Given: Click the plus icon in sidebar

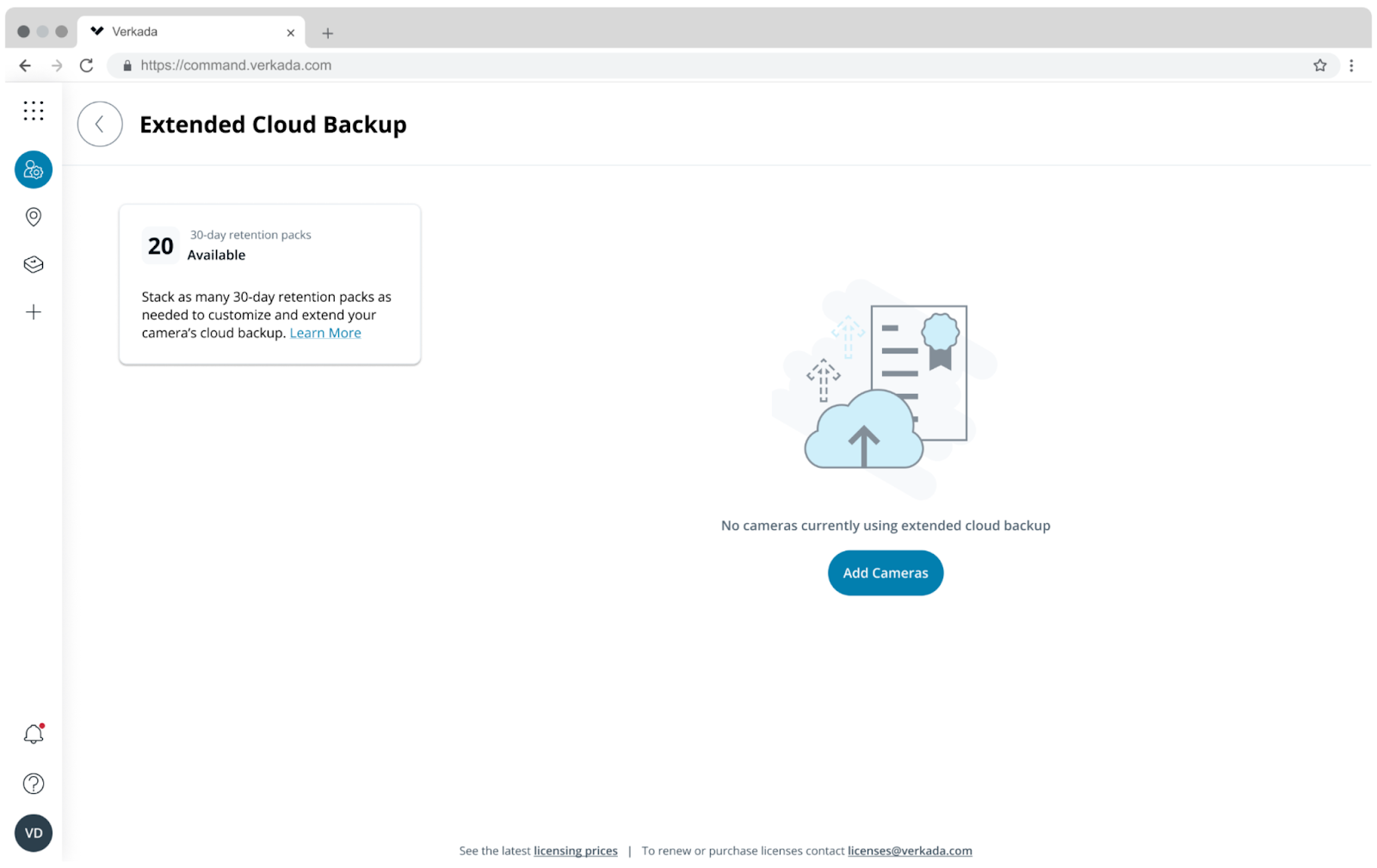Looking at the screenshot, I should coord(34,312).
